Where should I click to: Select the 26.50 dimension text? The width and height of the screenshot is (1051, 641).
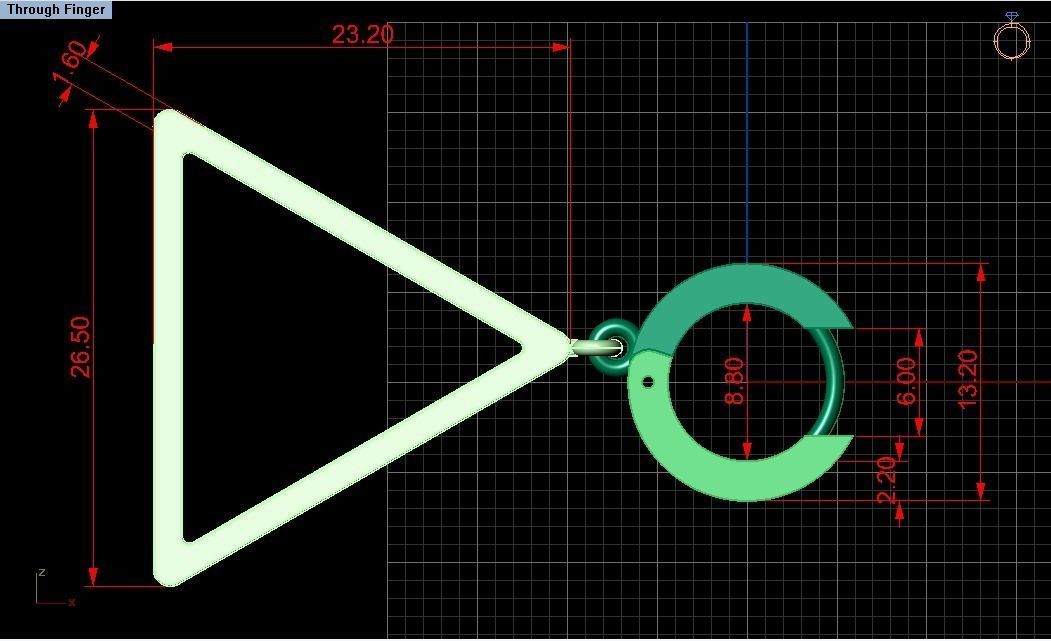pyautogui.click(x=80, y=347)
